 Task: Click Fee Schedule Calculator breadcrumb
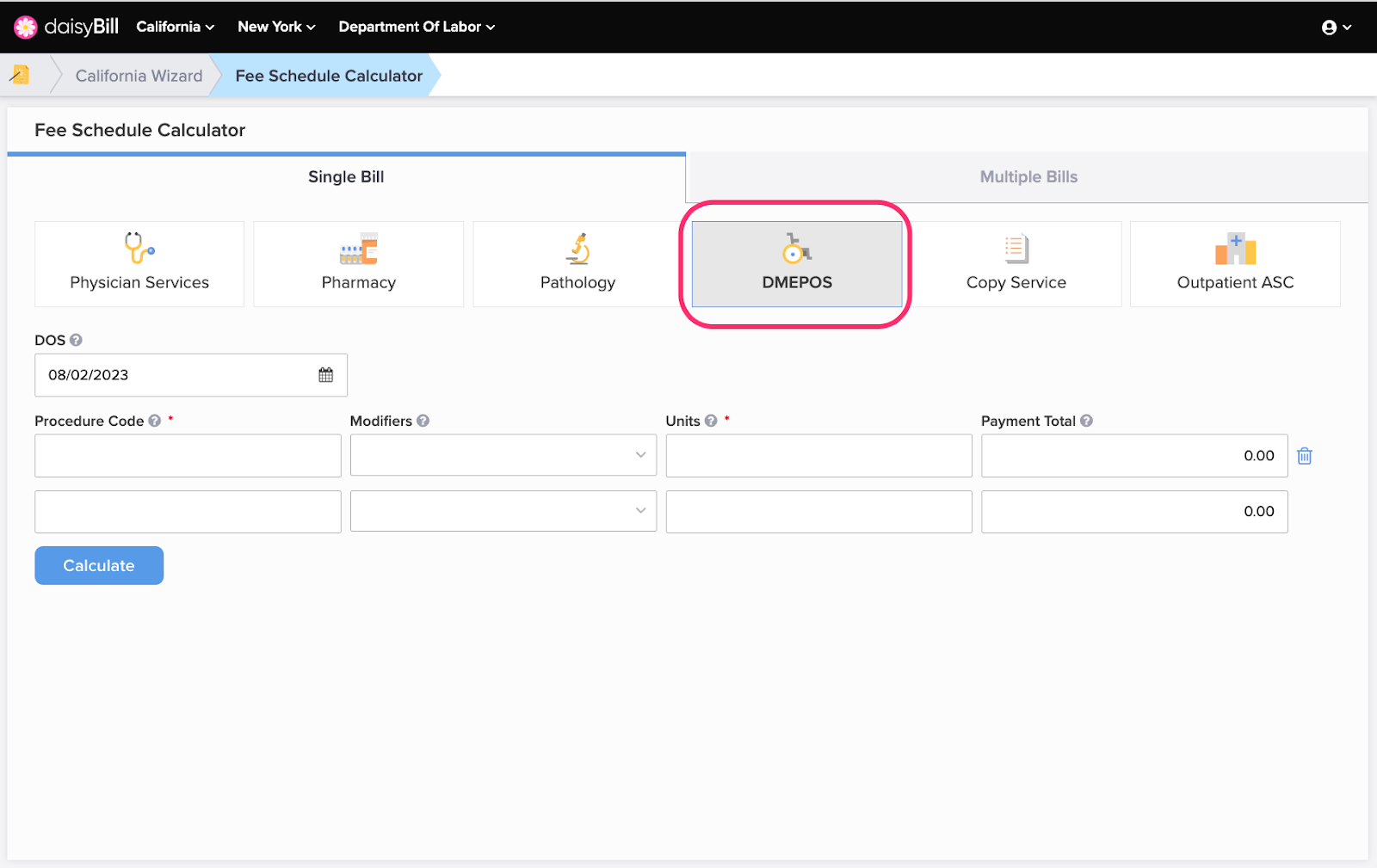click(x=329, y=76)
